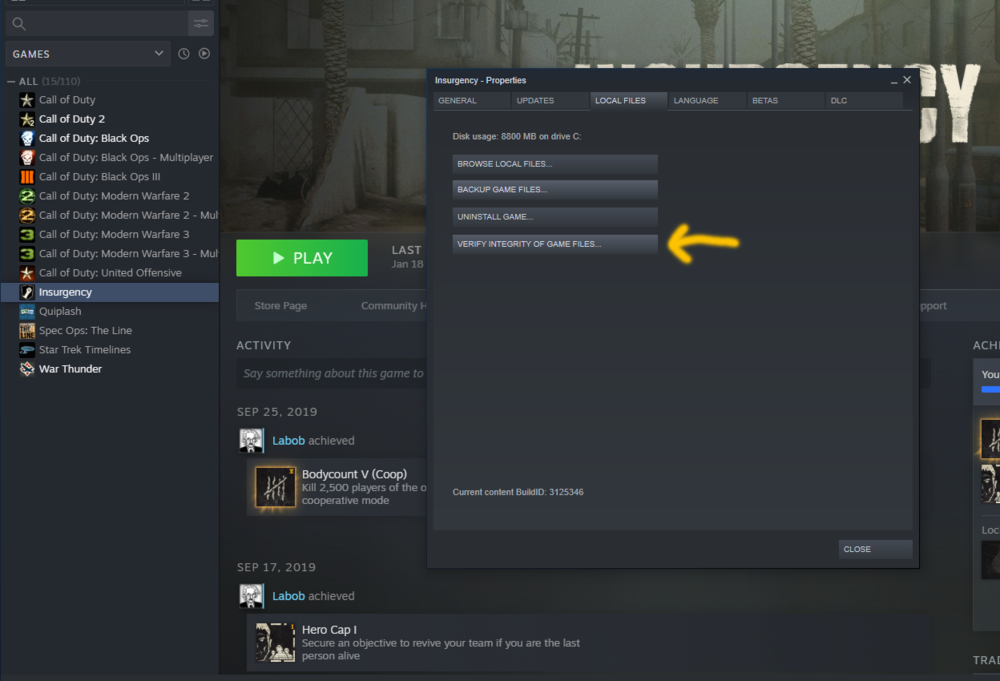Viewport: 1000px width, 681px height.
Task: Open the BETAS tab in Properties
Action: pyautogui.click(x=784, y=101)
